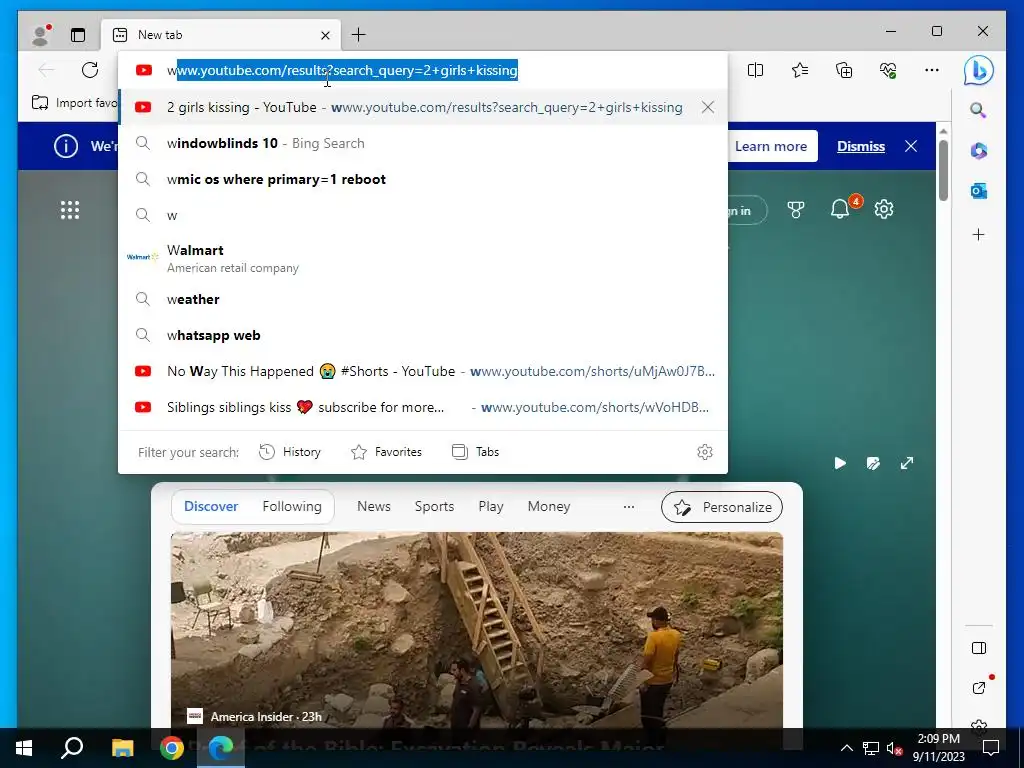1024x768 pixels.
Task: Open split screen view icon
Action: point(755,70)
